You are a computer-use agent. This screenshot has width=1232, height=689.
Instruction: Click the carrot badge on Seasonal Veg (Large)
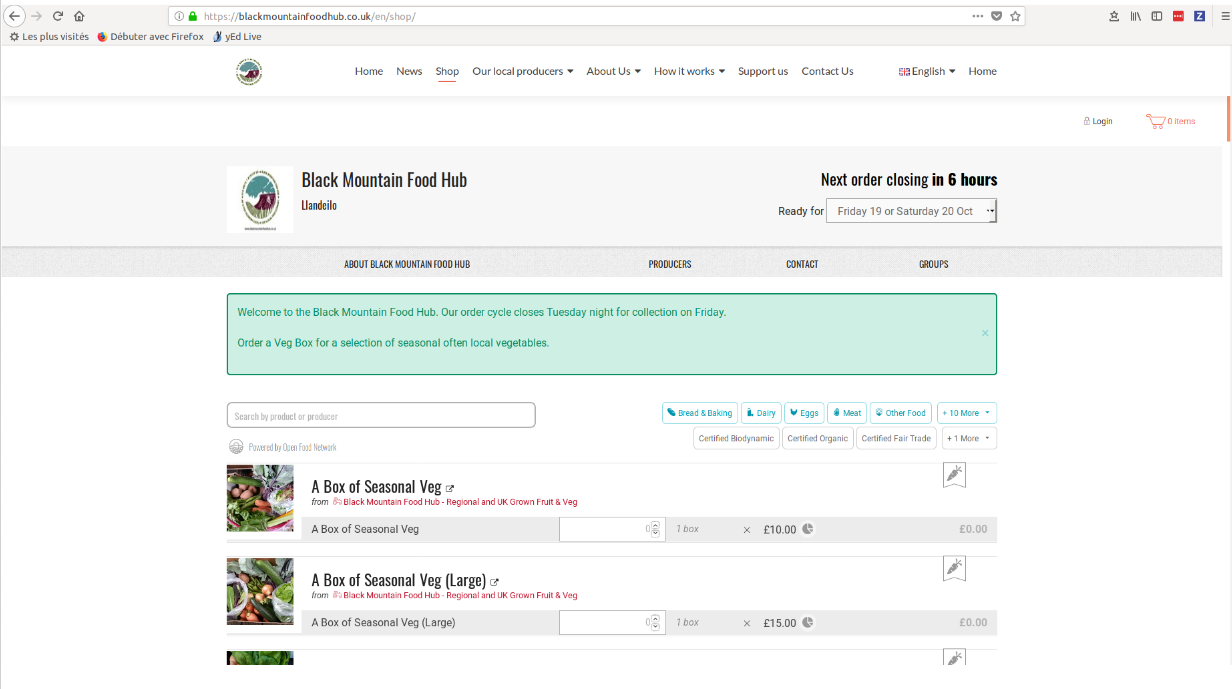pyautogui.click(x=954, y=568)
